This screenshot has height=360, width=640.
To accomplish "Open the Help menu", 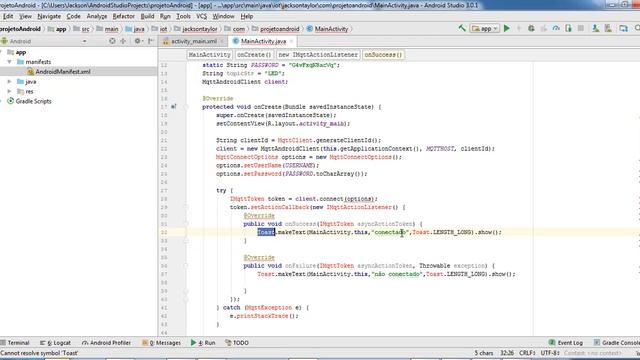I will click(247, 16).
